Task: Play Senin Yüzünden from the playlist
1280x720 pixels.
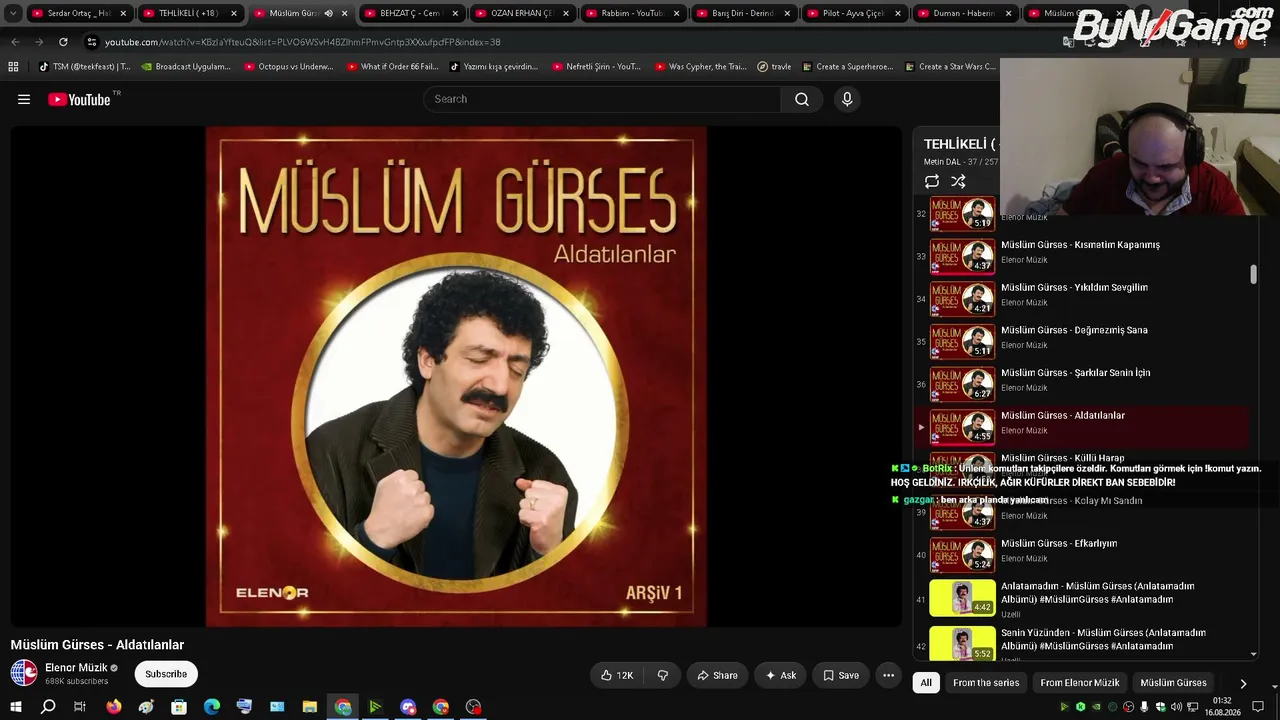Action: (x=1083, y=643)
